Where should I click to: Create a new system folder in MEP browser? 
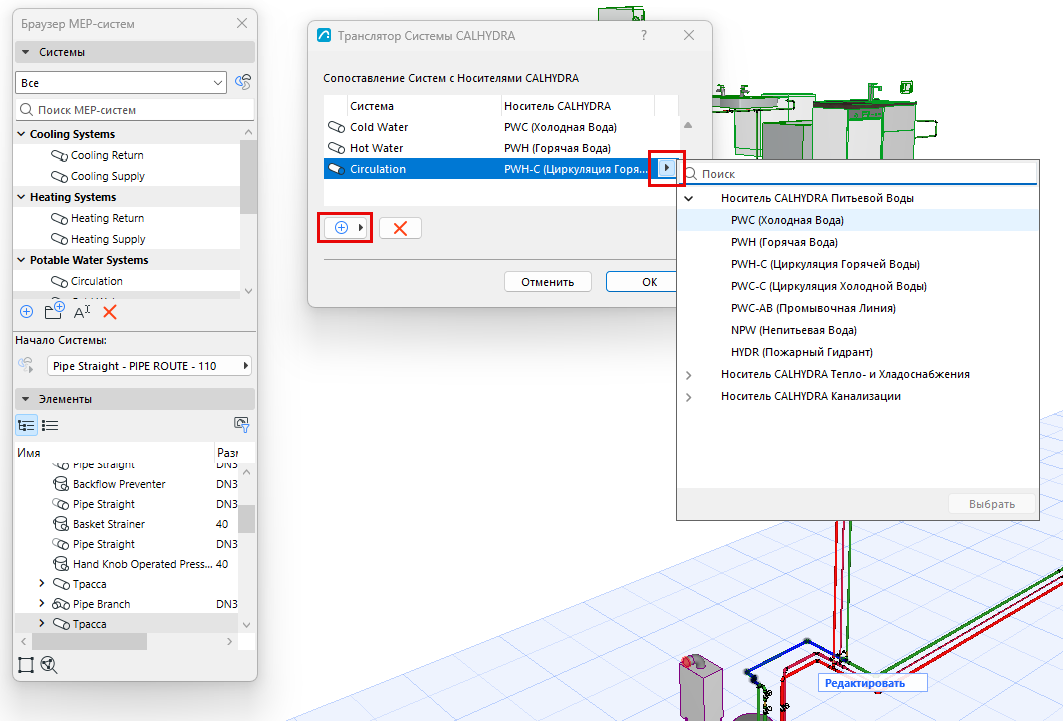click(54, 311)
